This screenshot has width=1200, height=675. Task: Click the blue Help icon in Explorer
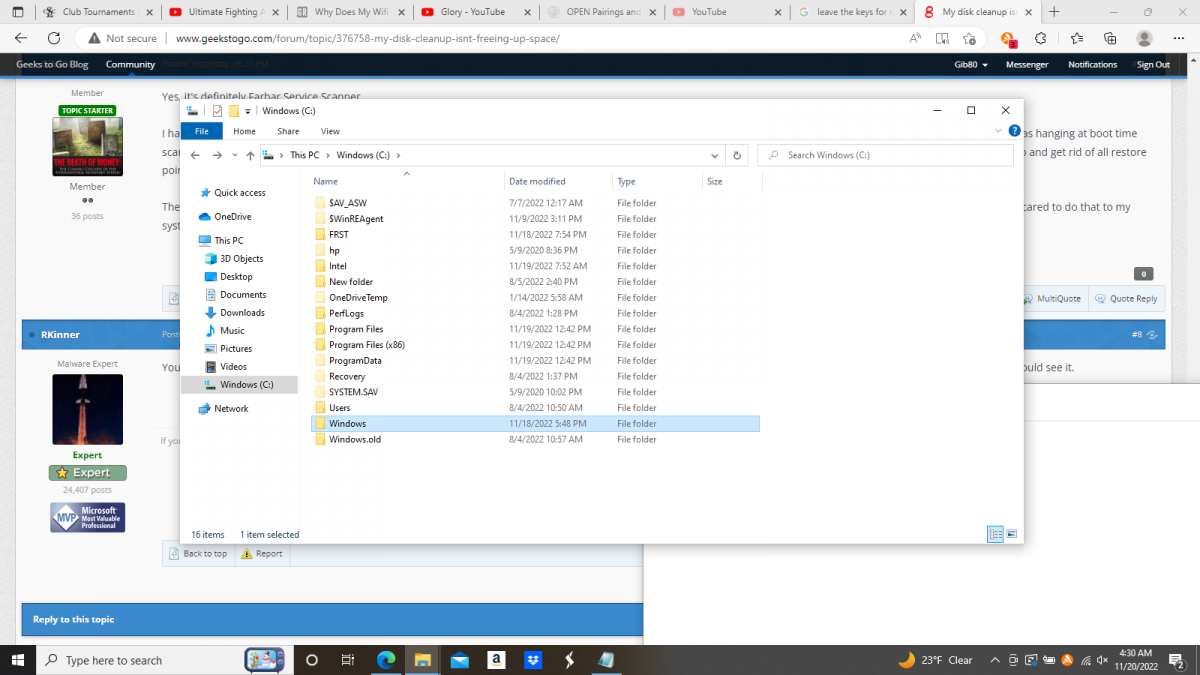1013,131
